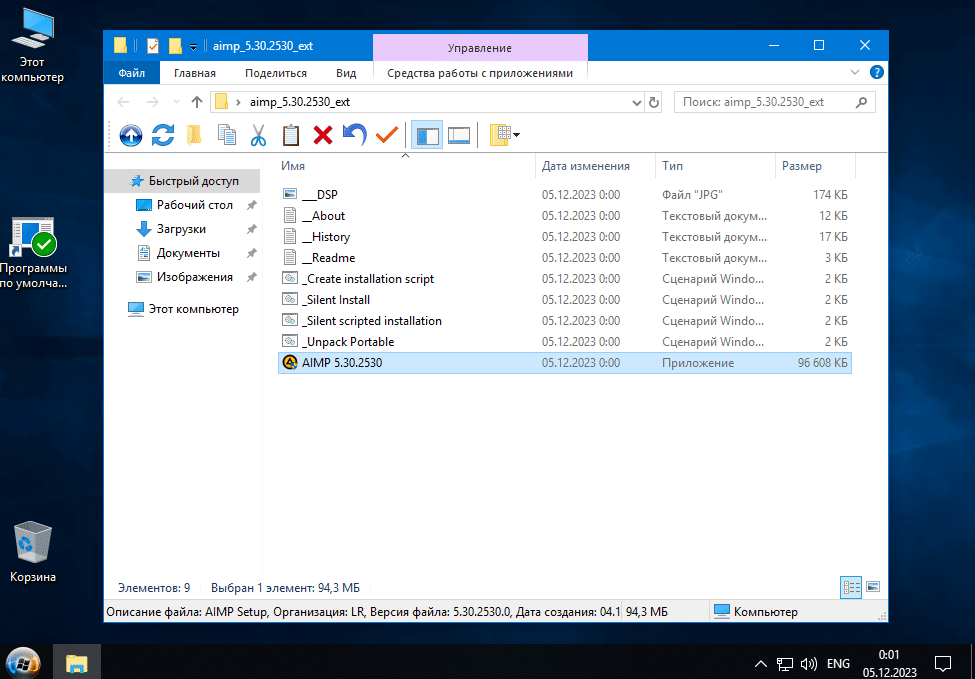Open Загрузки in navigation pane

click(181, 229)
